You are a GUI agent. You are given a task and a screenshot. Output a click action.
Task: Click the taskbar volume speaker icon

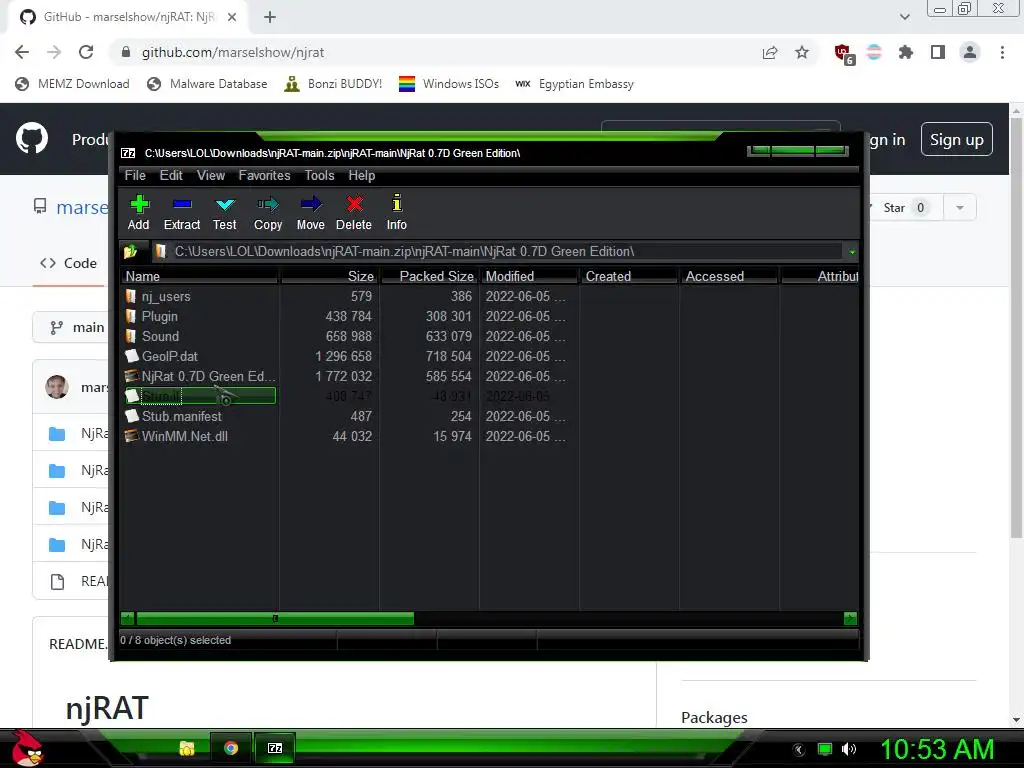click(x=849, y=749)
